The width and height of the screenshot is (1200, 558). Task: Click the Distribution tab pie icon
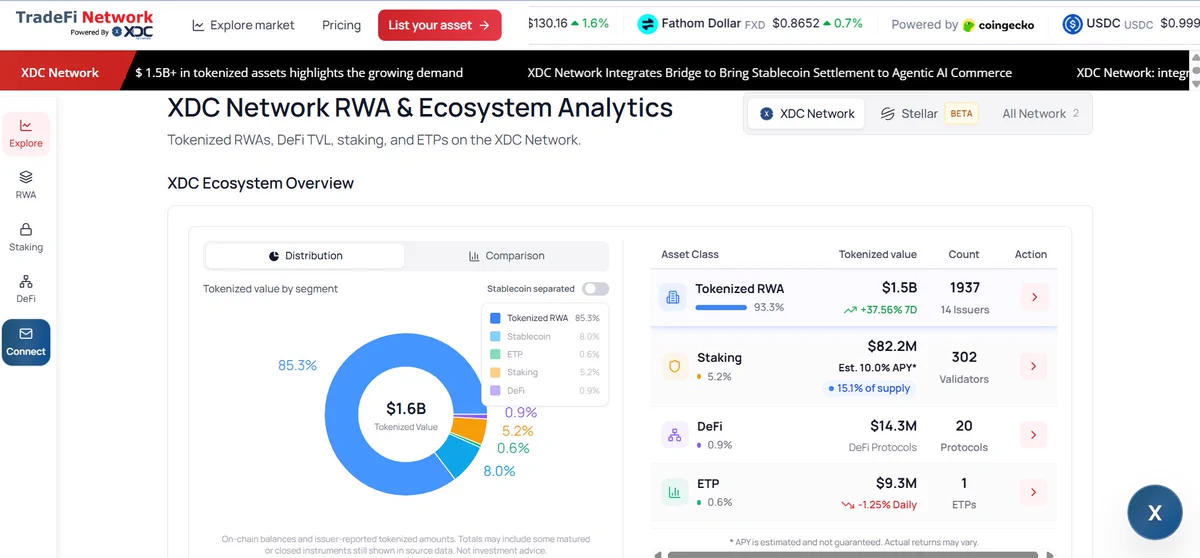(x=274, y=256)
